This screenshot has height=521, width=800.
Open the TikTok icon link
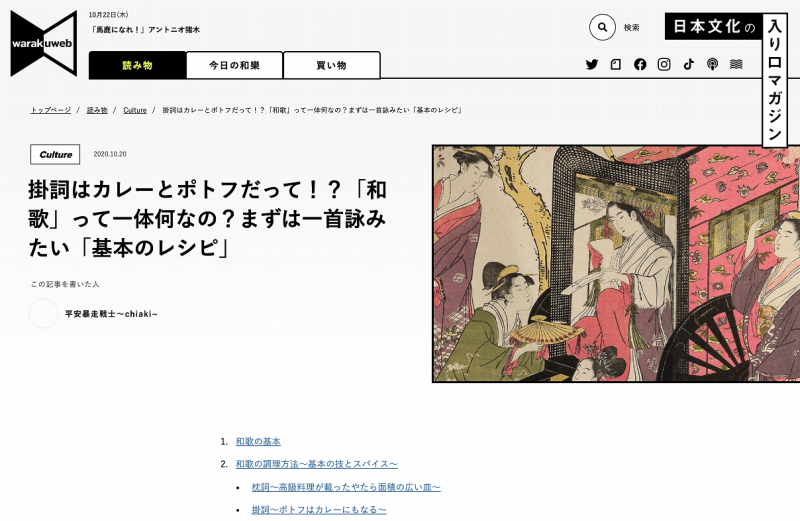tap(688, 64)
